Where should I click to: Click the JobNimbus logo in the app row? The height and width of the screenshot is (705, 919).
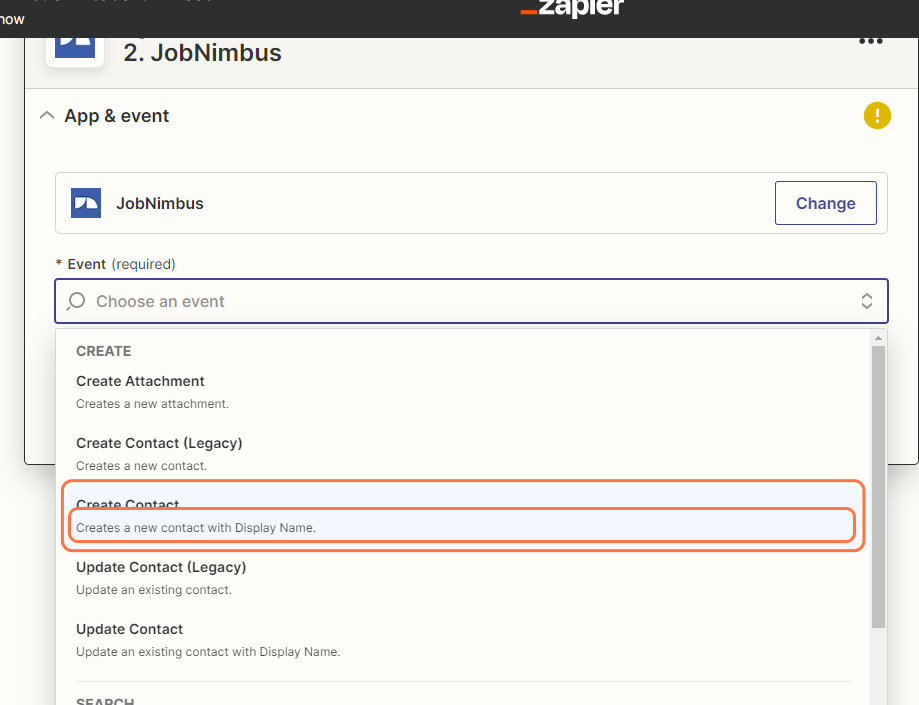86,203
